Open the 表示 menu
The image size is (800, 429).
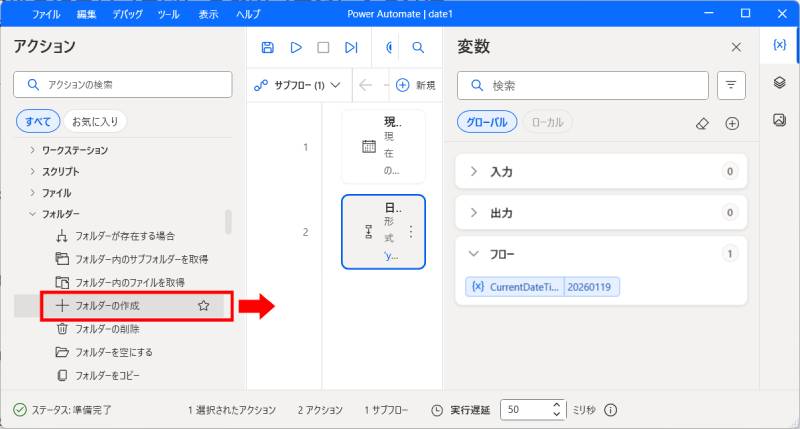click(208, 14)
